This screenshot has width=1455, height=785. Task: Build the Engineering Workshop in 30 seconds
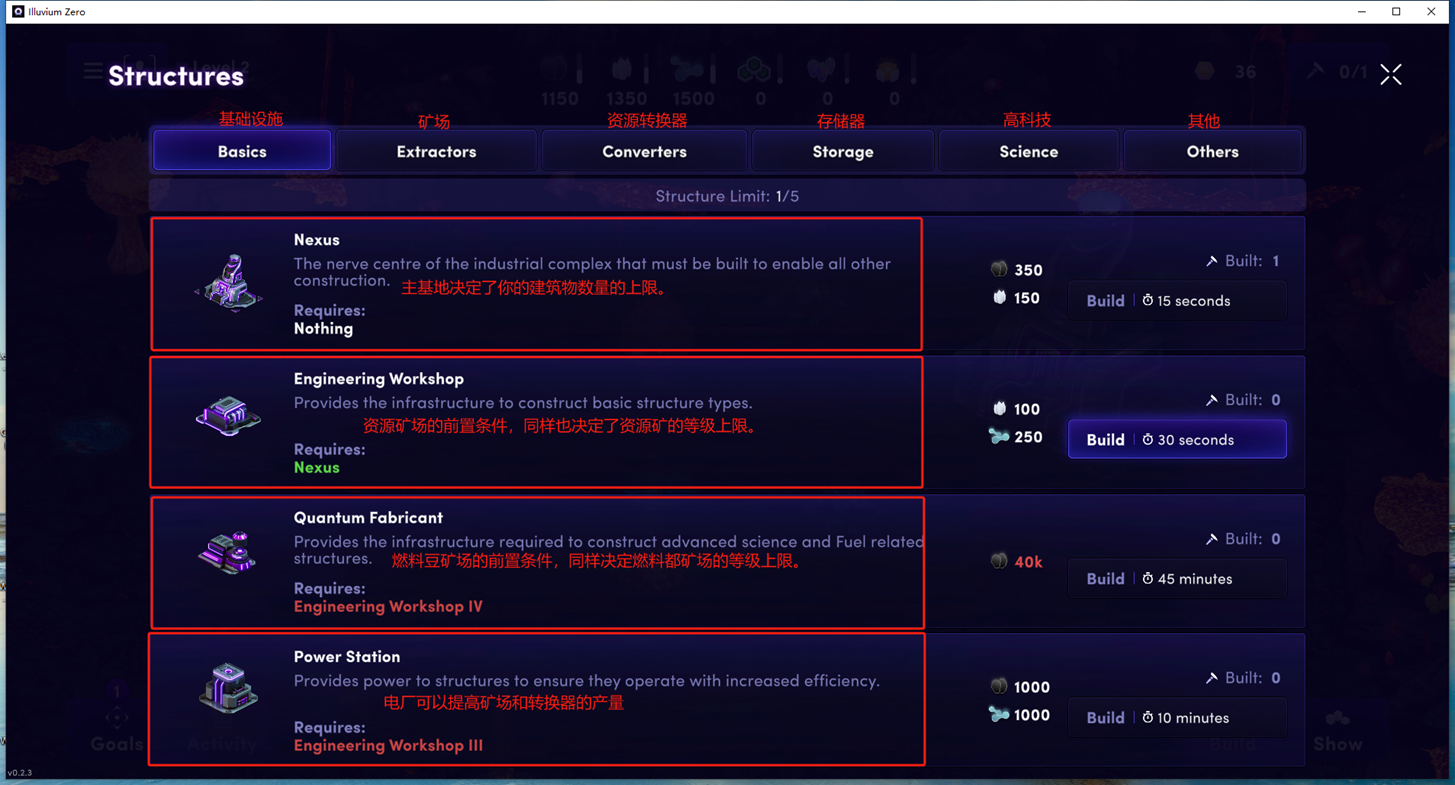1177,440
